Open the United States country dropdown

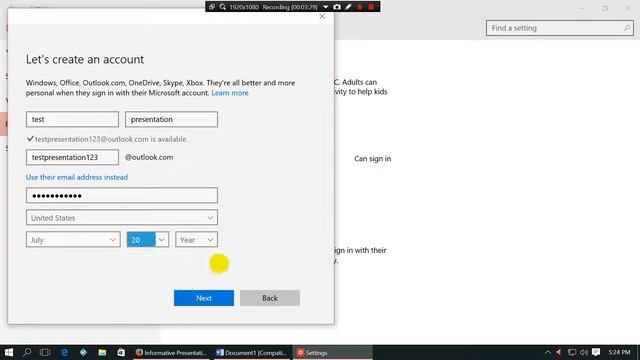coord(122,218)
